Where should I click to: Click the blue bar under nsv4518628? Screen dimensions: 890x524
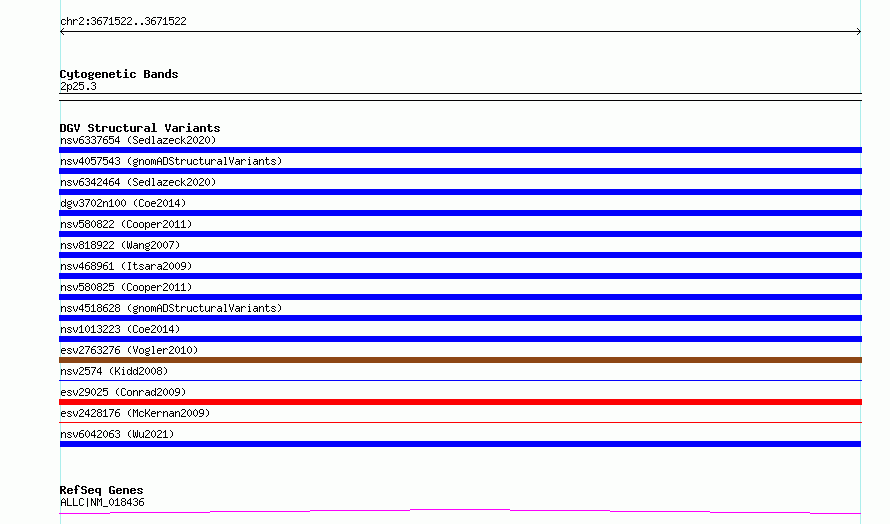(460, 318)
